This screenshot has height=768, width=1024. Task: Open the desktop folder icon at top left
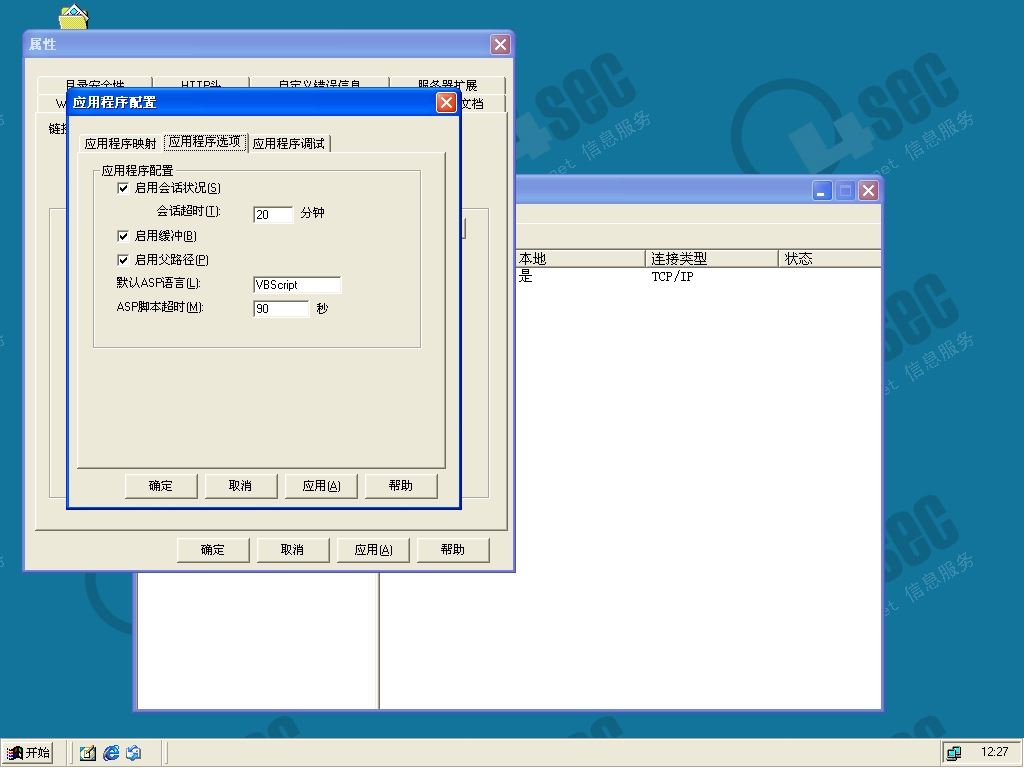click(x=73, y=16)
